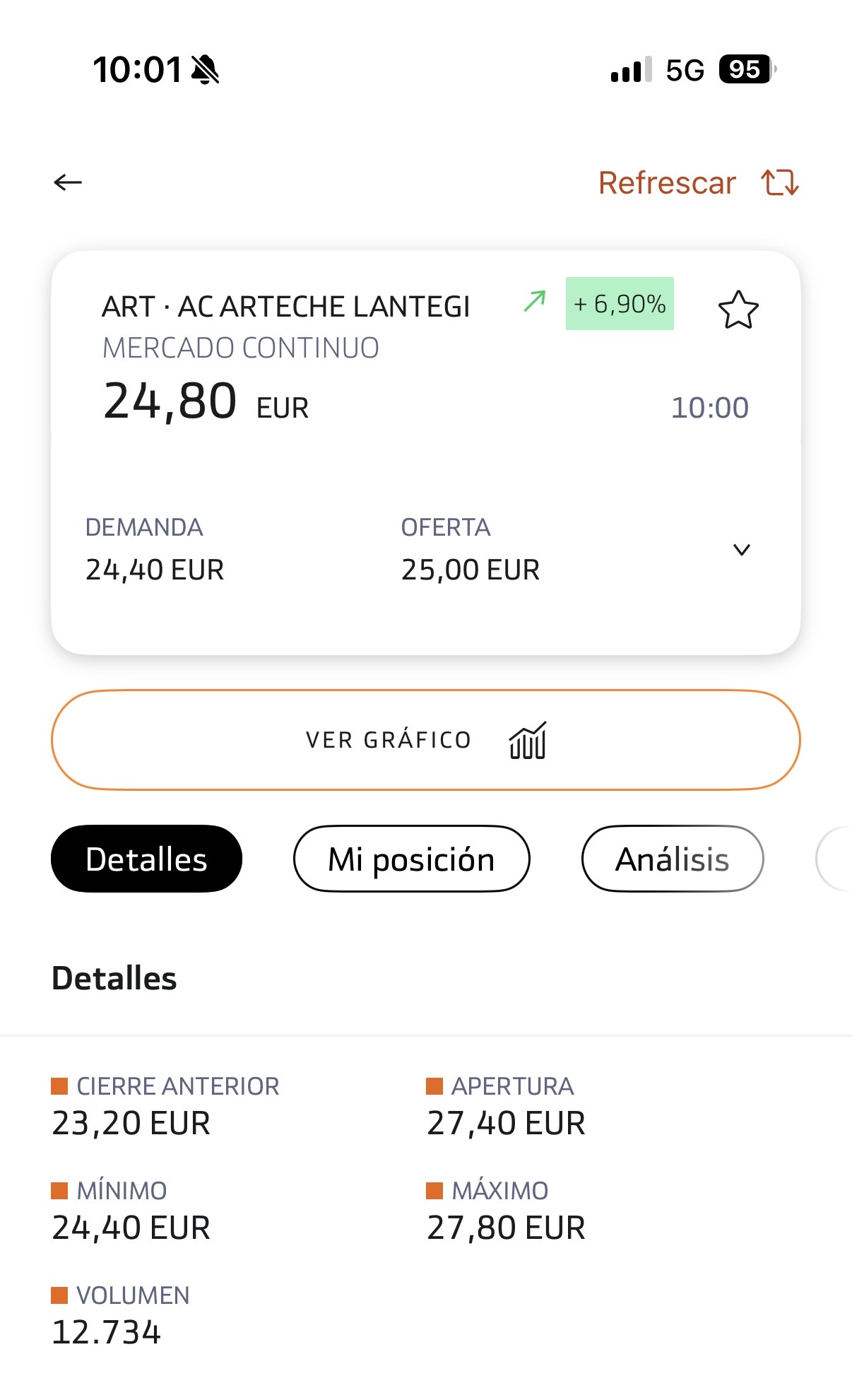852x1400 pixels.
Task: Expand the demand and offer chevron
Action: point(741,550)
